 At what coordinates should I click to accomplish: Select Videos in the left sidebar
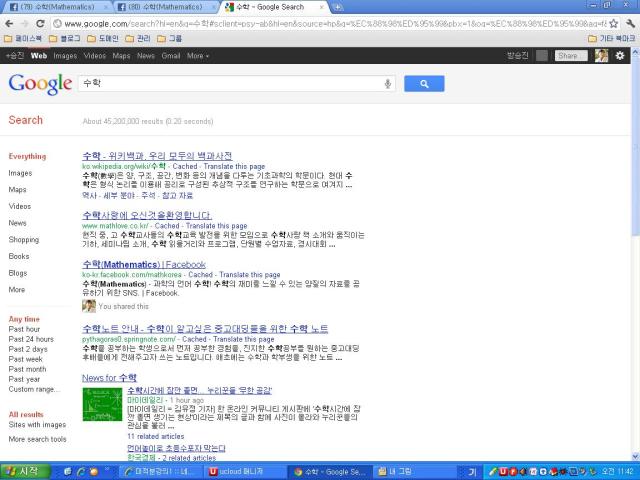click(20, 206)
